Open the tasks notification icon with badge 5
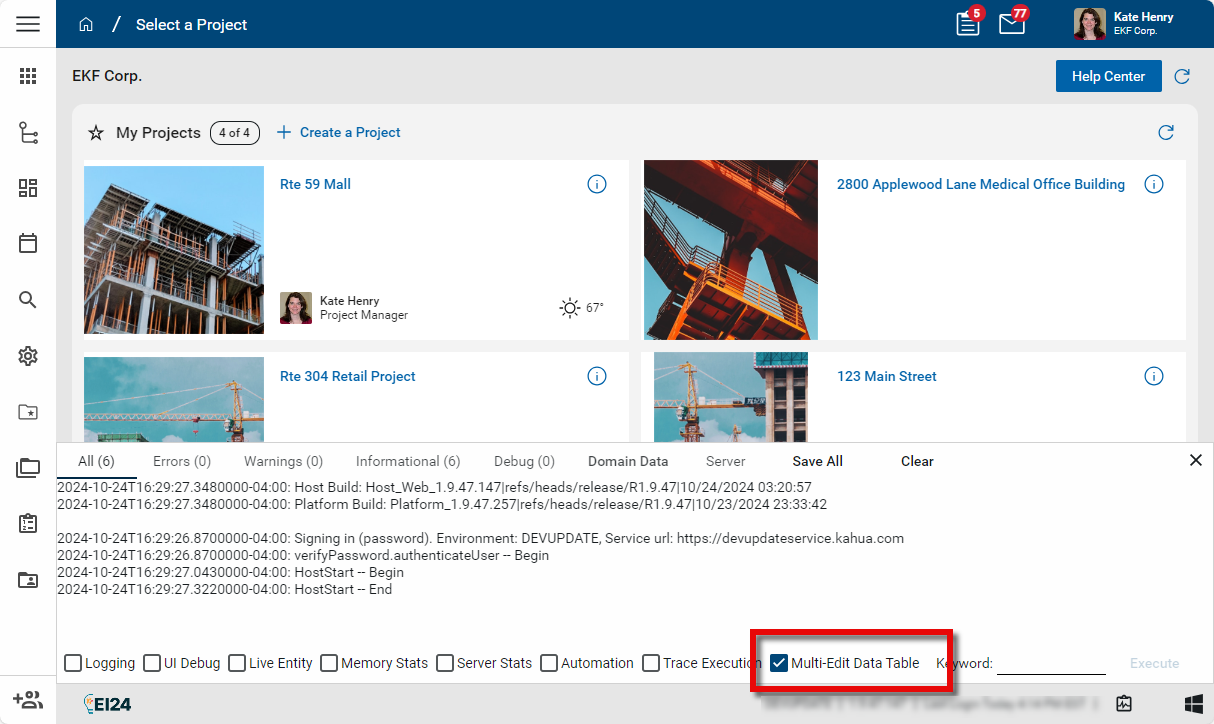The width and height of the screenshot is (1214, 724). pos(967,24)
